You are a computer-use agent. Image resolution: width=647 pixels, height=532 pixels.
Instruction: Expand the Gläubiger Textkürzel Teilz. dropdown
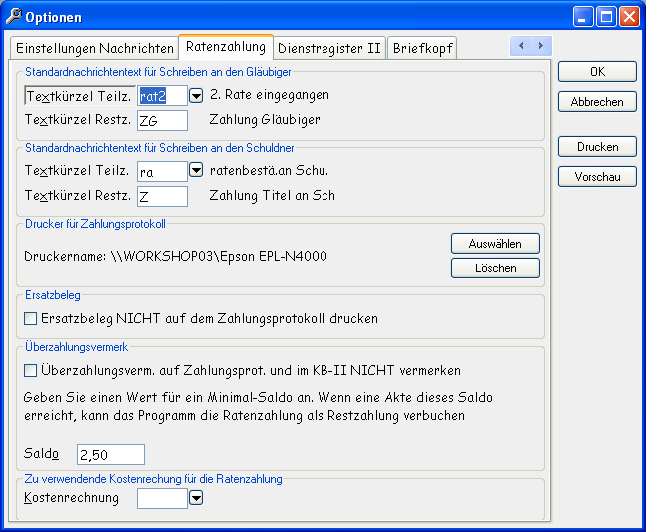[196, 96]
